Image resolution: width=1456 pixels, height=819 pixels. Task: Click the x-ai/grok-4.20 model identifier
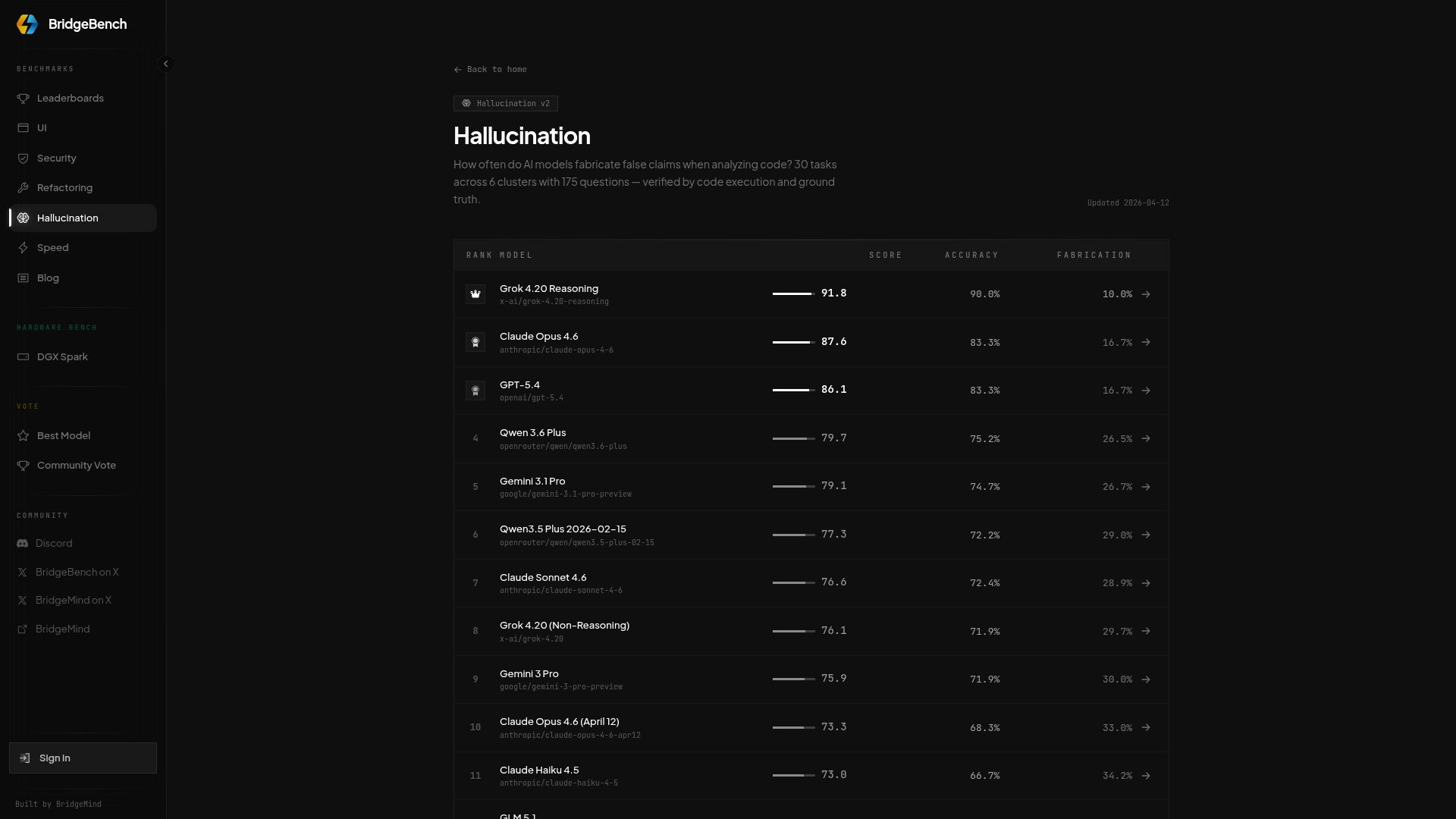pyautogui.click(x=532, y=639)
